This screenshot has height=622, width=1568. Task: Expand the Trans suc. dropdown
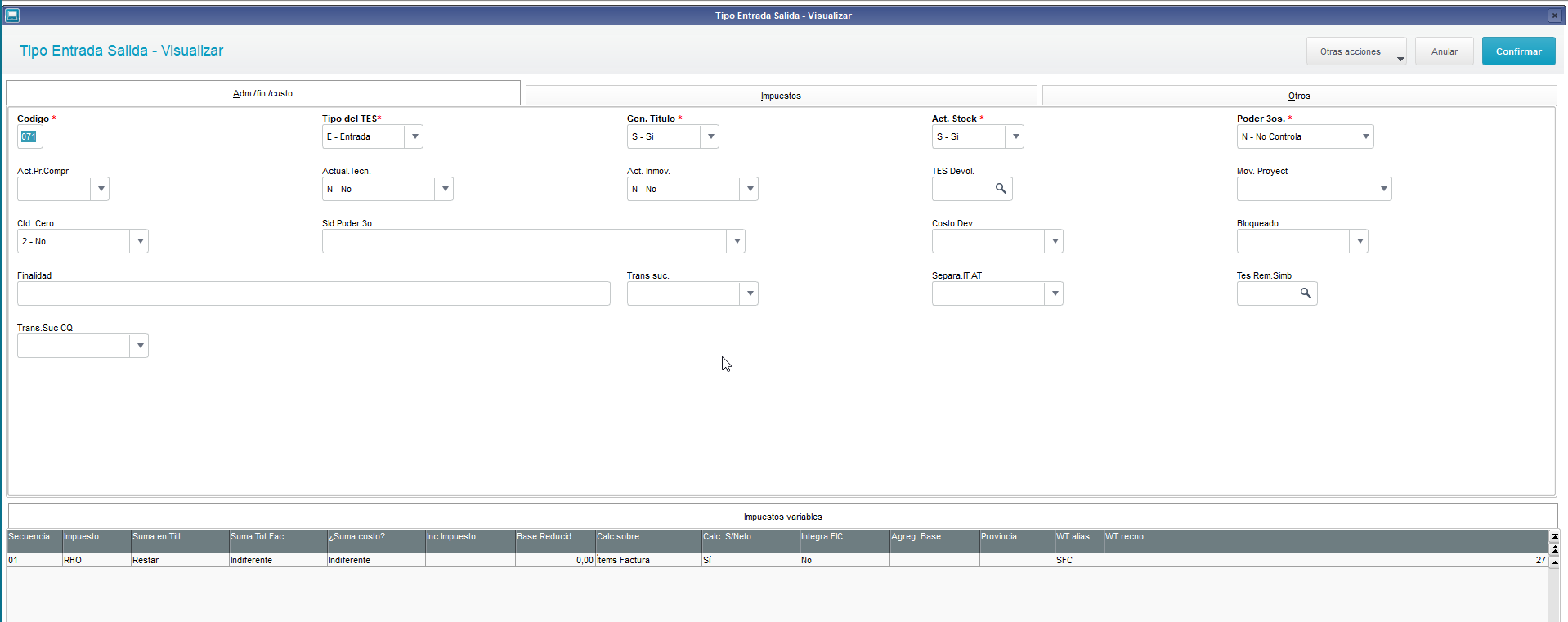coord(750,293)
